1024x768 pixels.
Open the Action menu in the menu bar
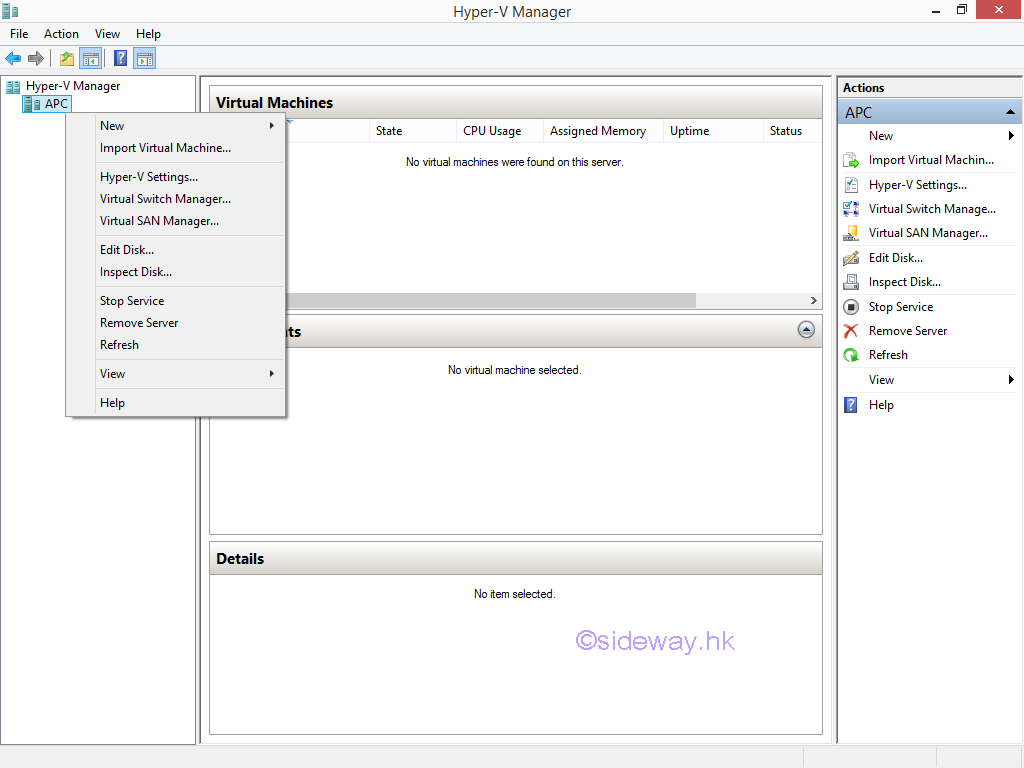point(61,34)
